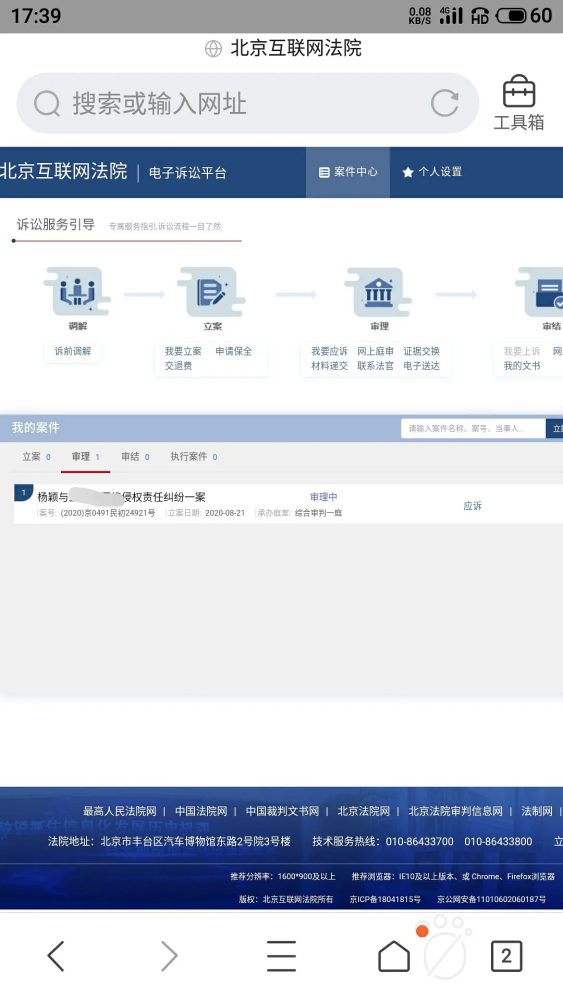Click the 申请保全 link

pos(233,351)
